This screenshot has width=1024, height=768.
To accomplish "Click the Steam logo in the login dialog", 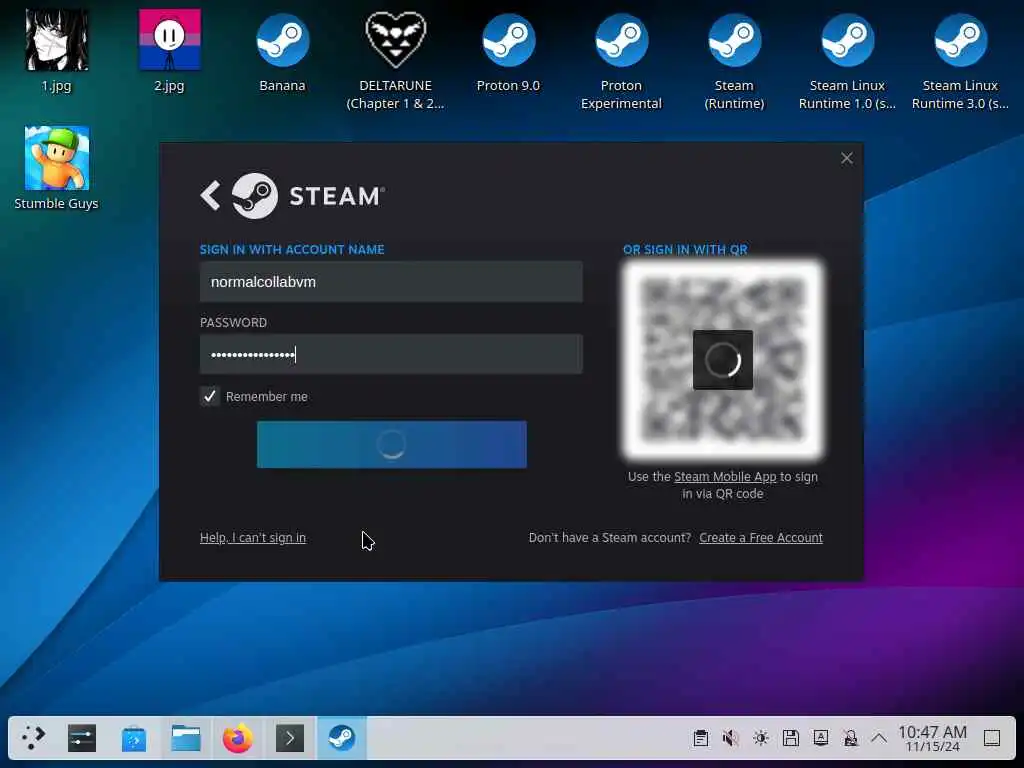I will (255, 195).
